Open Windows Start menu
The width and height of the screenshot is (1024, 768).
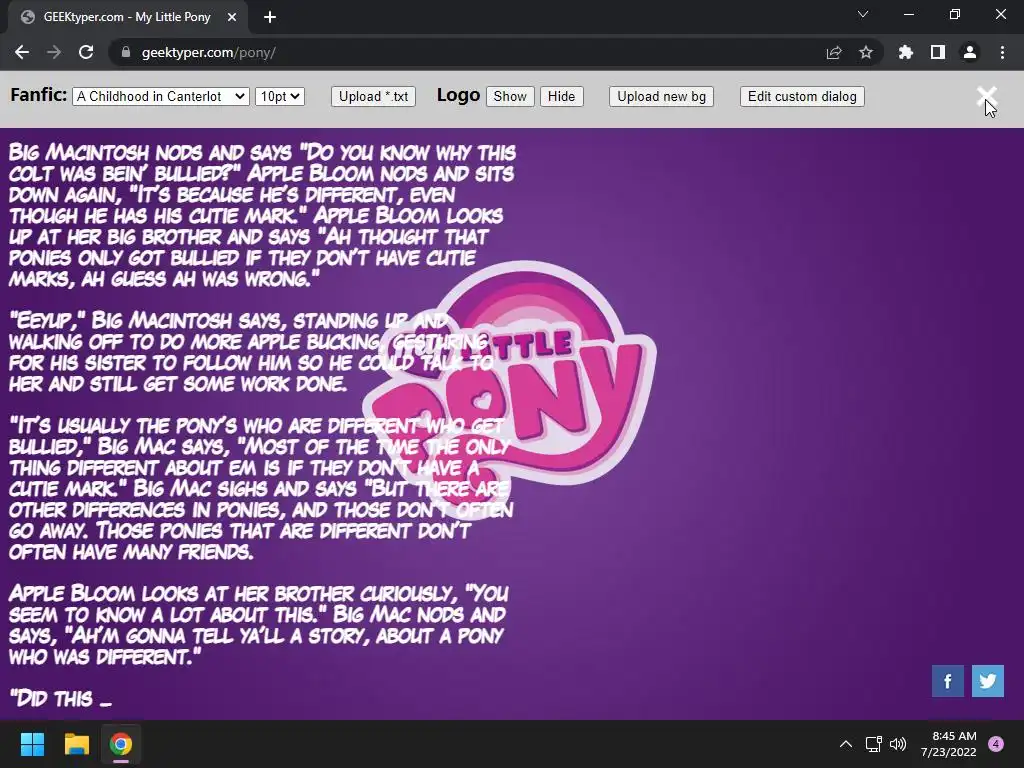[x=32, y=744]
